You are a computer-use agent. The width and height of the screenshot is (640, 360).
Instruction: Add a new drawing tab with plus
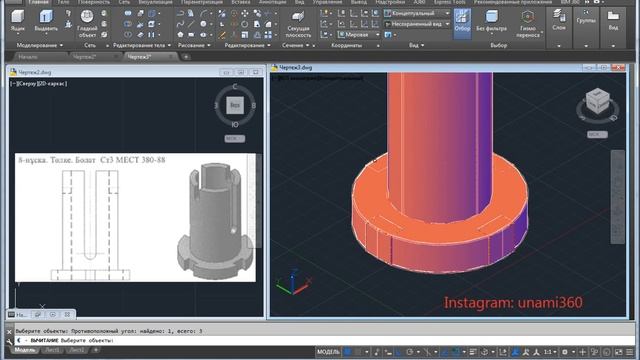point(186,57)
